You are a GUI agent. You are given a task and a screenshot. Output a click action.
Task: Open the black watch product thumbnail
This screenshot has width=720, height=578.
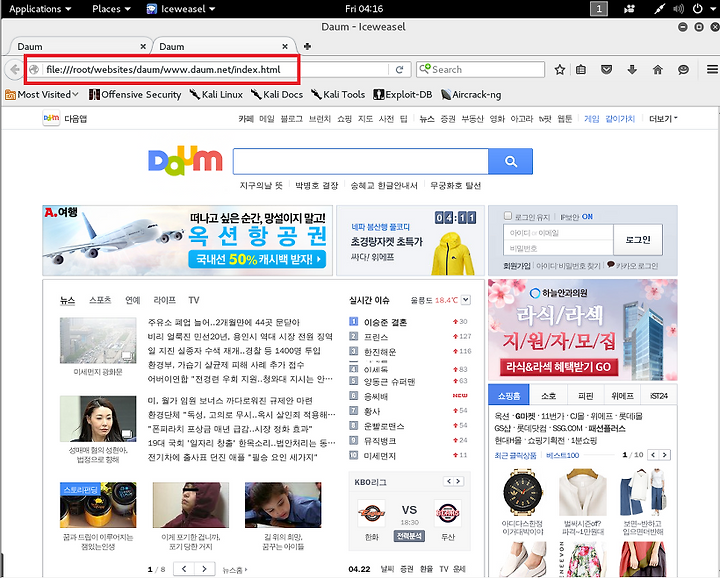tap(523, 492)
